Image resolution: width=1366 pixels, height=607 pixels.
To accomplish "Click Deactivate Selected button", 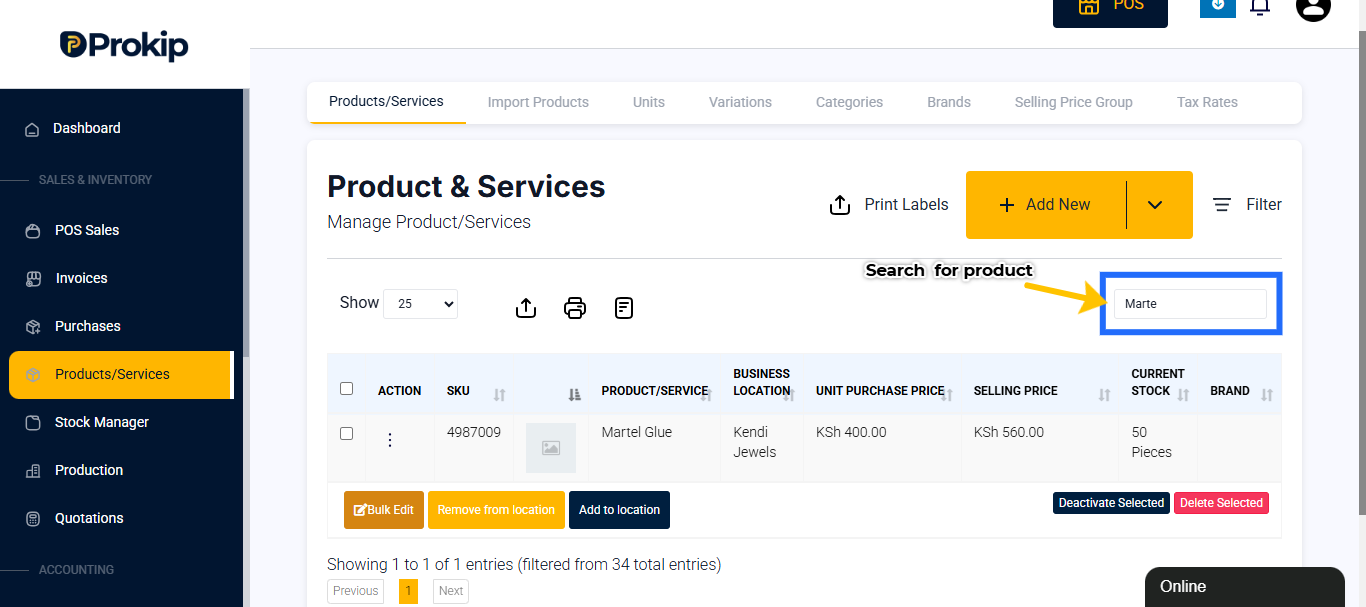I will point(1111,503).
